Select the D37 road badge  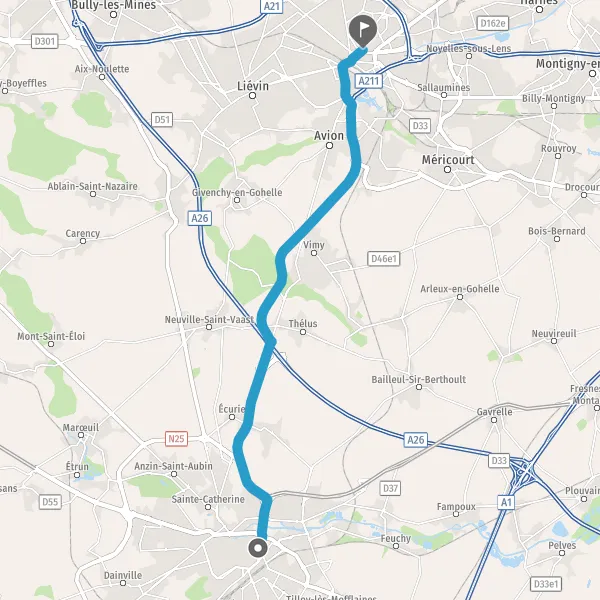pyautogui.click(x=390, y=488)
